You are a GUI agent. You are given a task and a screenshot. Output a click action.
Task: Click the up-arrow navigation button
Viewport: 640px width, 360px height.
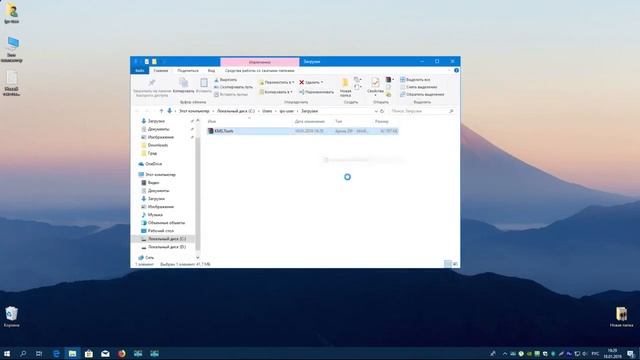click(161, 111)
